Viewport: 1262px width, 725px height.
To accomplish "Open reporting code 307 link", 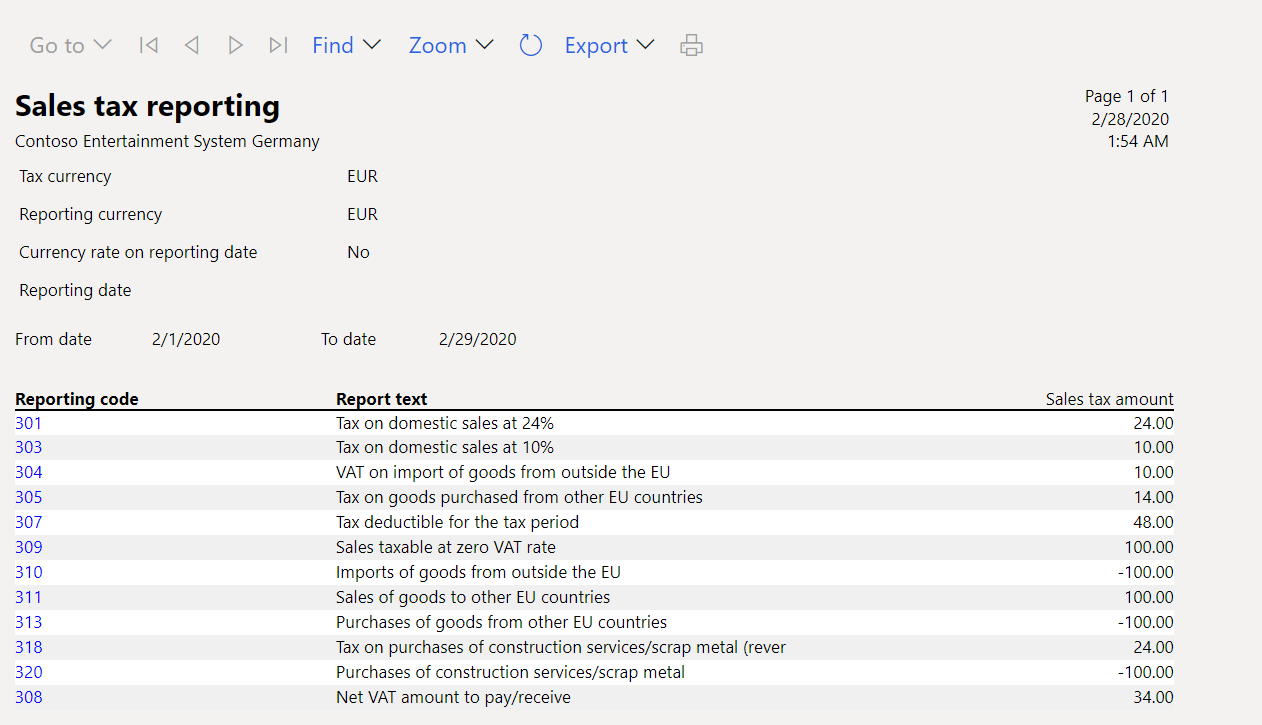I will (x=29, y=523).
